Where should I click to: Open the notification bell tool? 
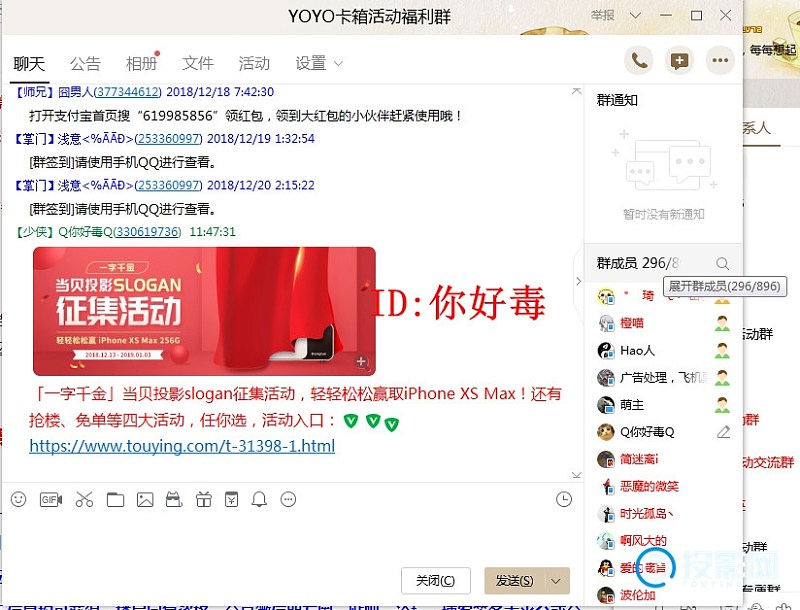click(259, 499)
